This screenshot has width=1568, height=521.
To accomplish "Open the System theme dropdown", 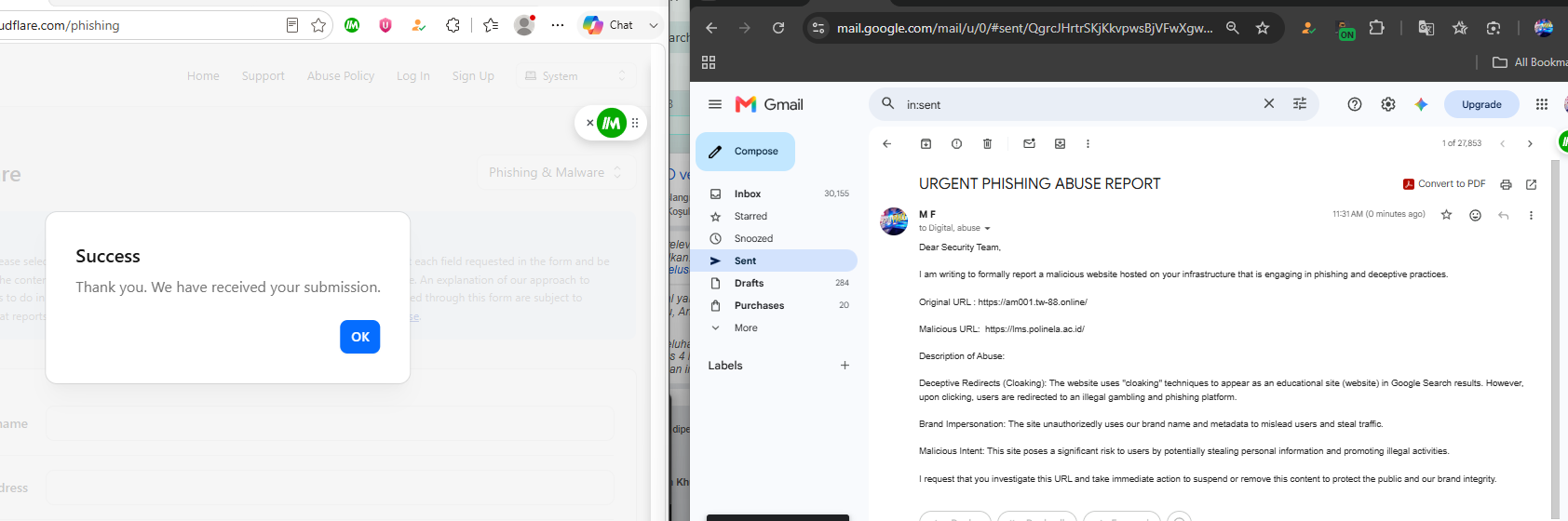I will [x=576, y=76].
